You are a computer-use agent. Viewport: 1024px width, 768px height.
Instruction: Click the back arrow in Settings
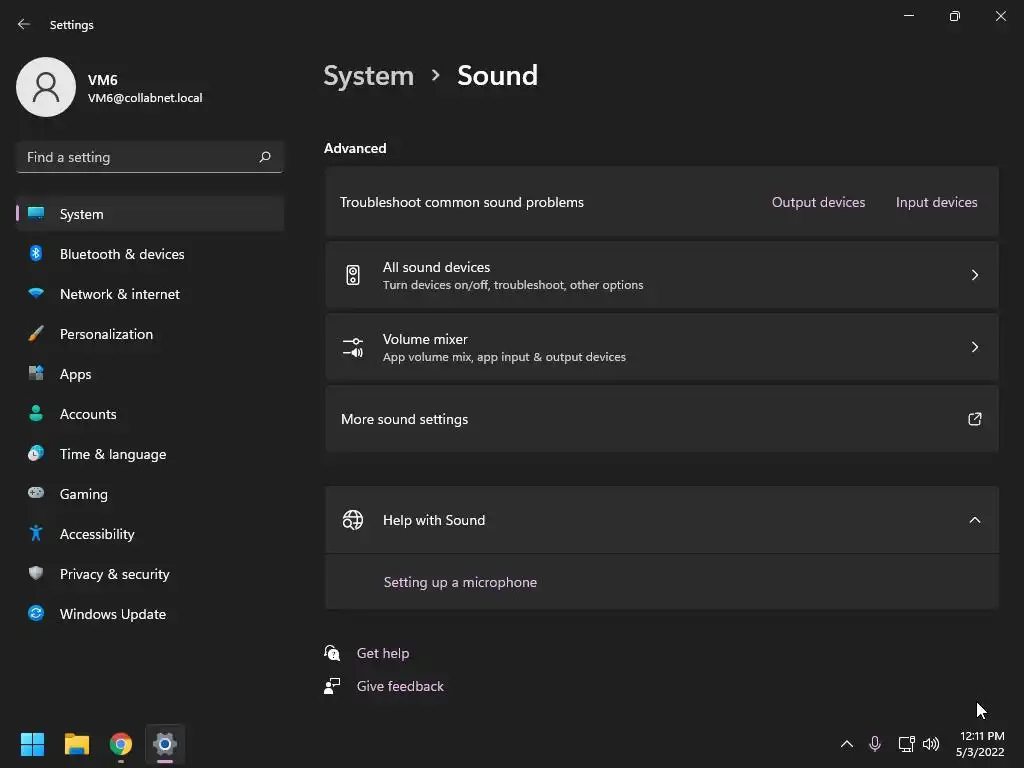coord(24,24)
